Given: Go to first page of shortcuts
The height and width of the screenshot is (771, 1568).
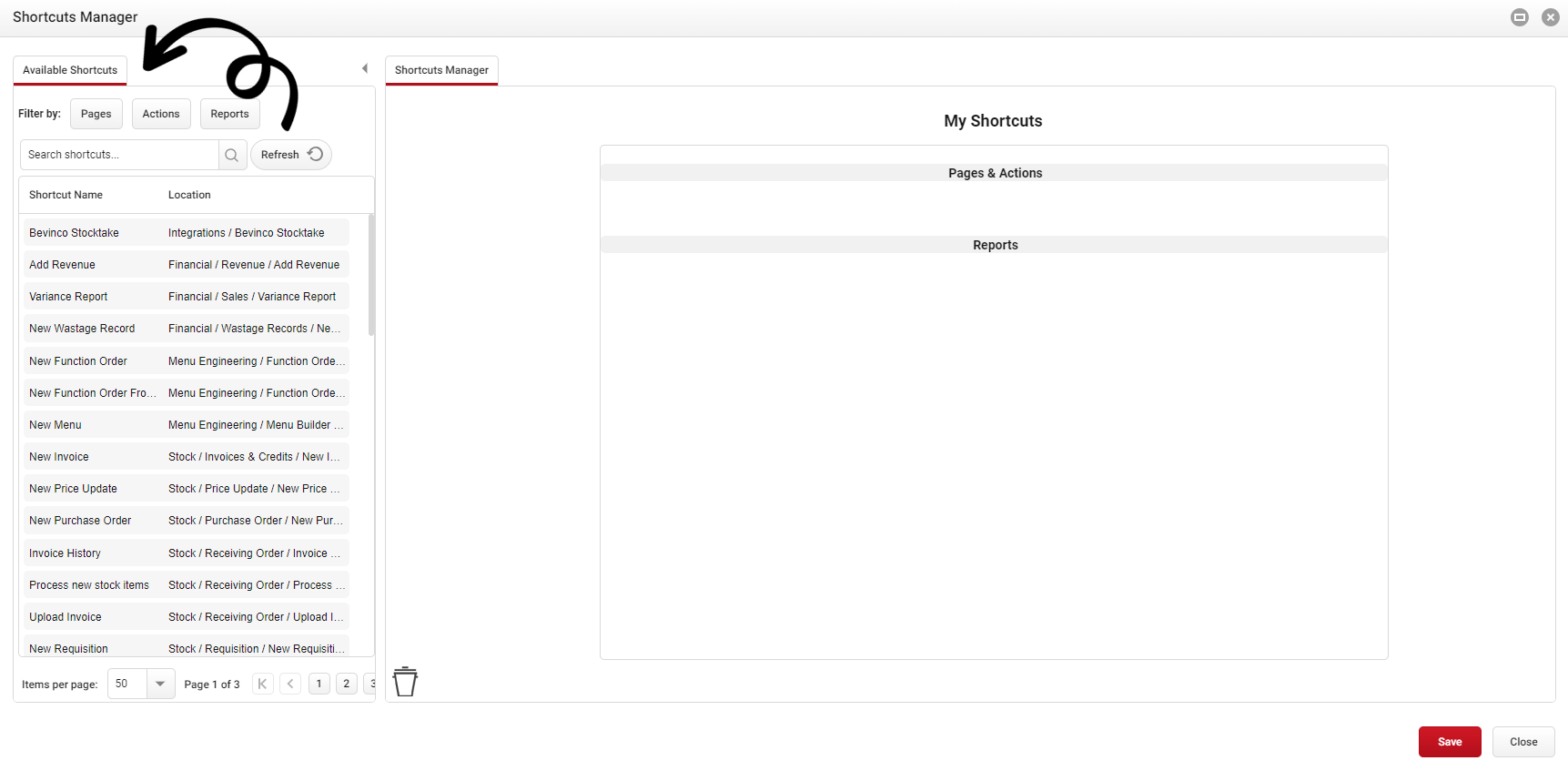Looking at the screenshot, I should tap(262, 684).
